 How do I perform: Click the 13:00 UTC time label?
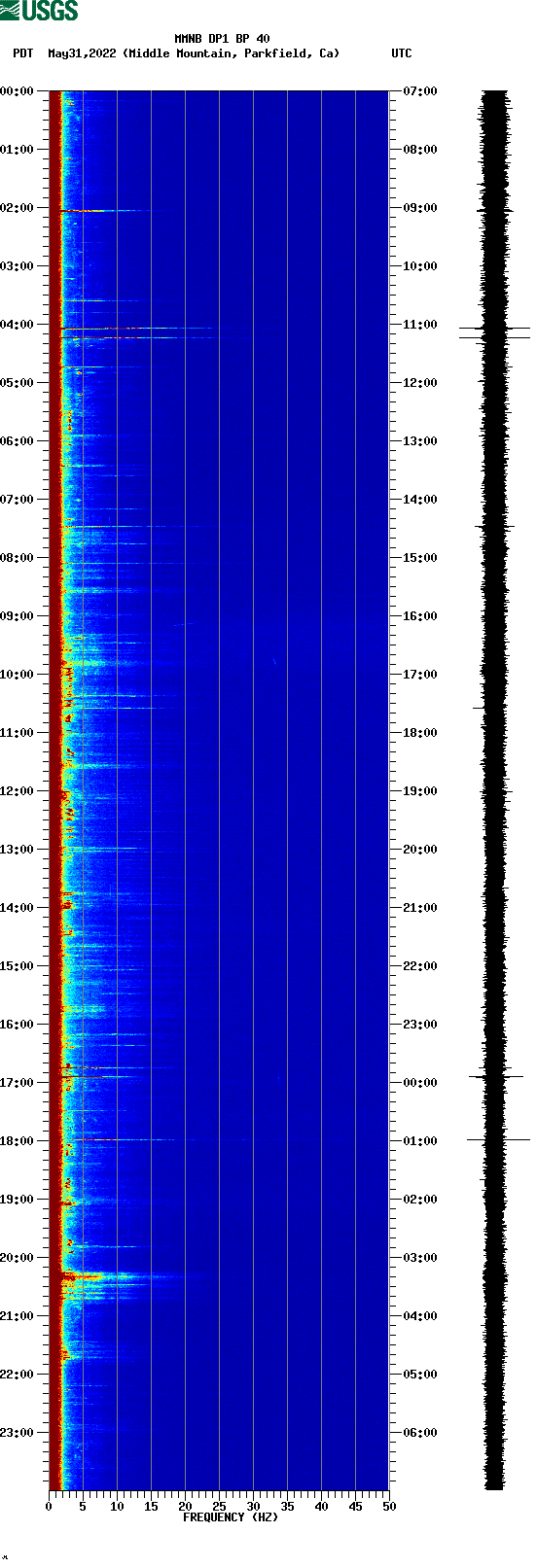420,441
